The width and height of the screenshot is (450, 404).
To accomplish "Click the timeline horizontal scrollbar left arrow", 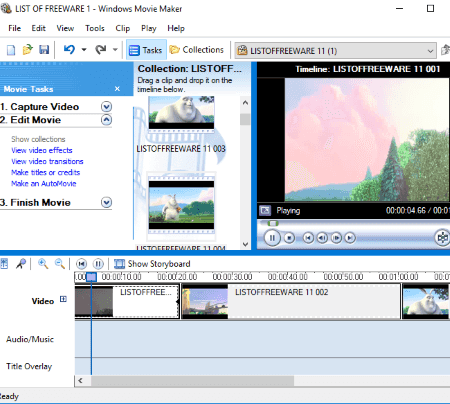I will click(80, 380).
